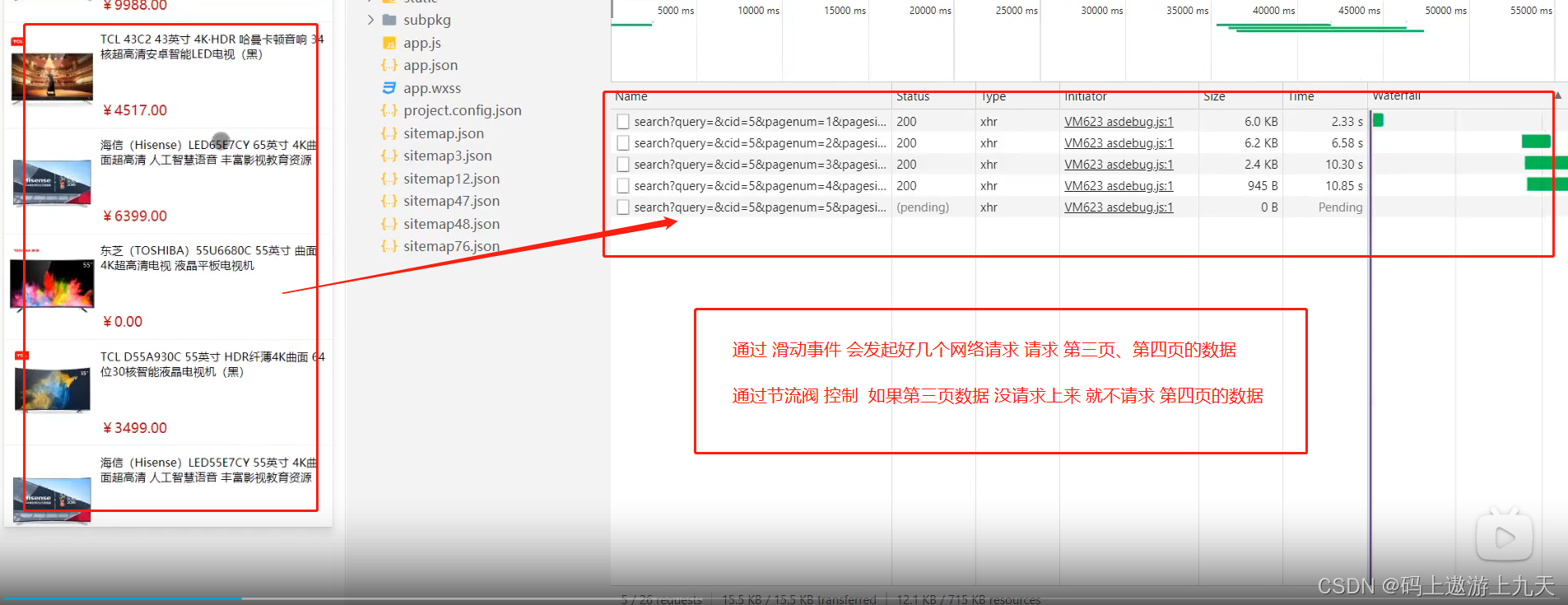Open app.js in the file tree
Screen dimensions: 1568x605
[x=422, y=43]
